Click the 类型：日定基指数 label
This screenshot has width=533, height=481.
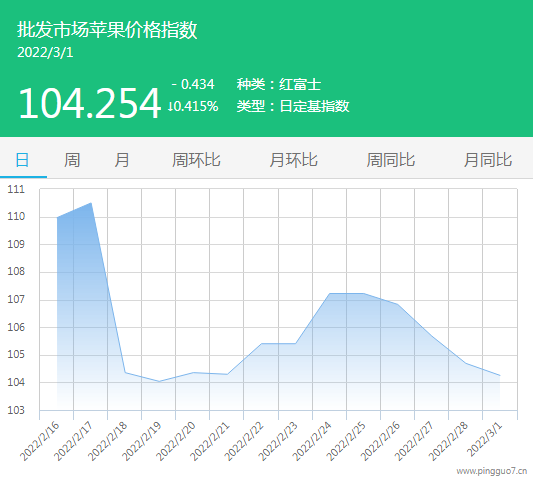(x=293, y=106)
